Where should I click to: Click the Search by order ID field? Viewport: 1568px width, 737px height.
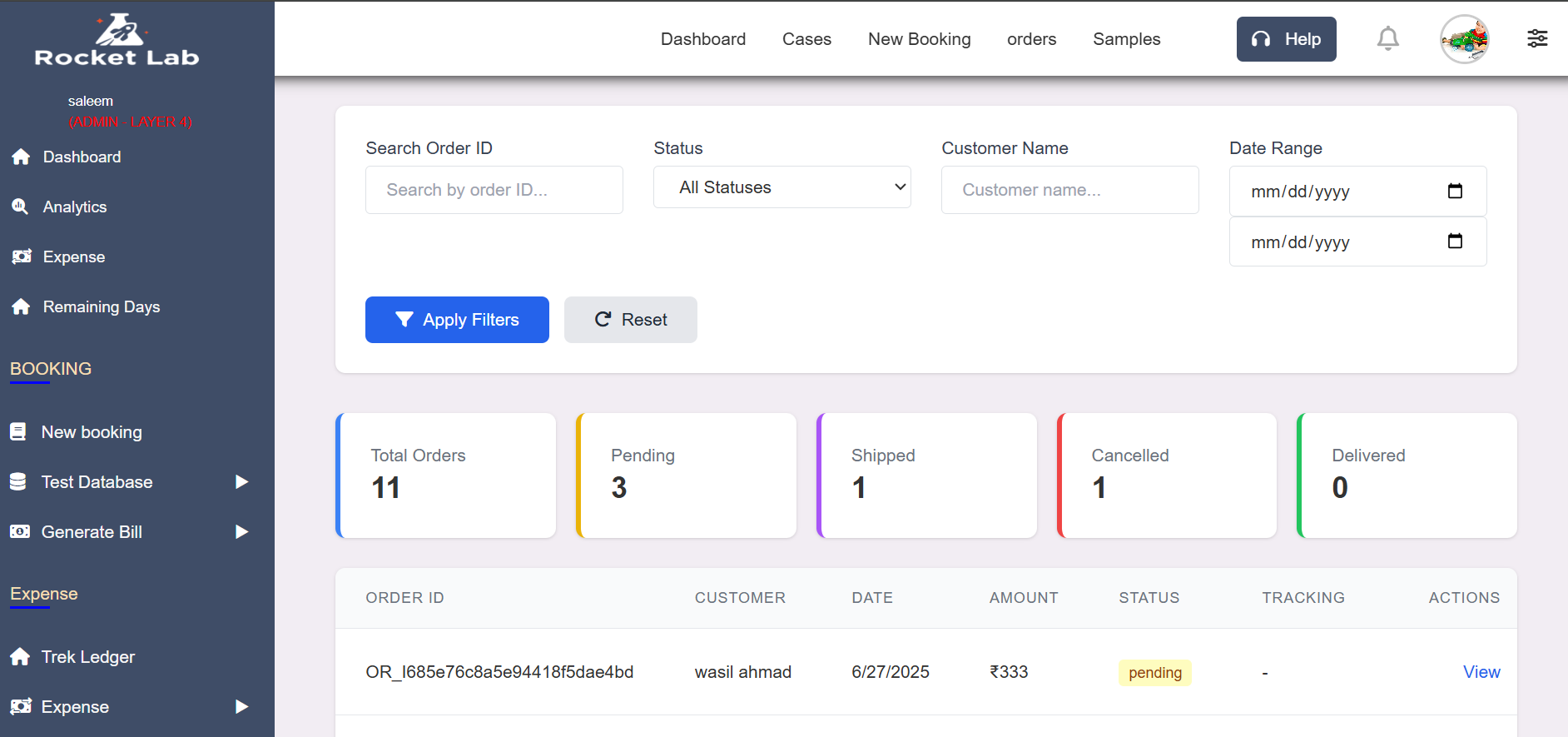[494, 190]
